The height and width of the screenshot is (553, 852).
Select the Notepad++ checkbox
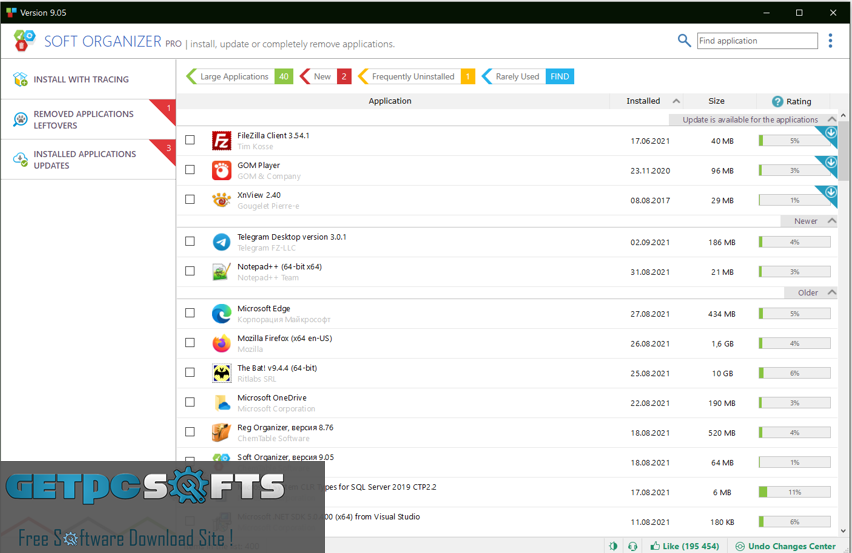[190, 271]
